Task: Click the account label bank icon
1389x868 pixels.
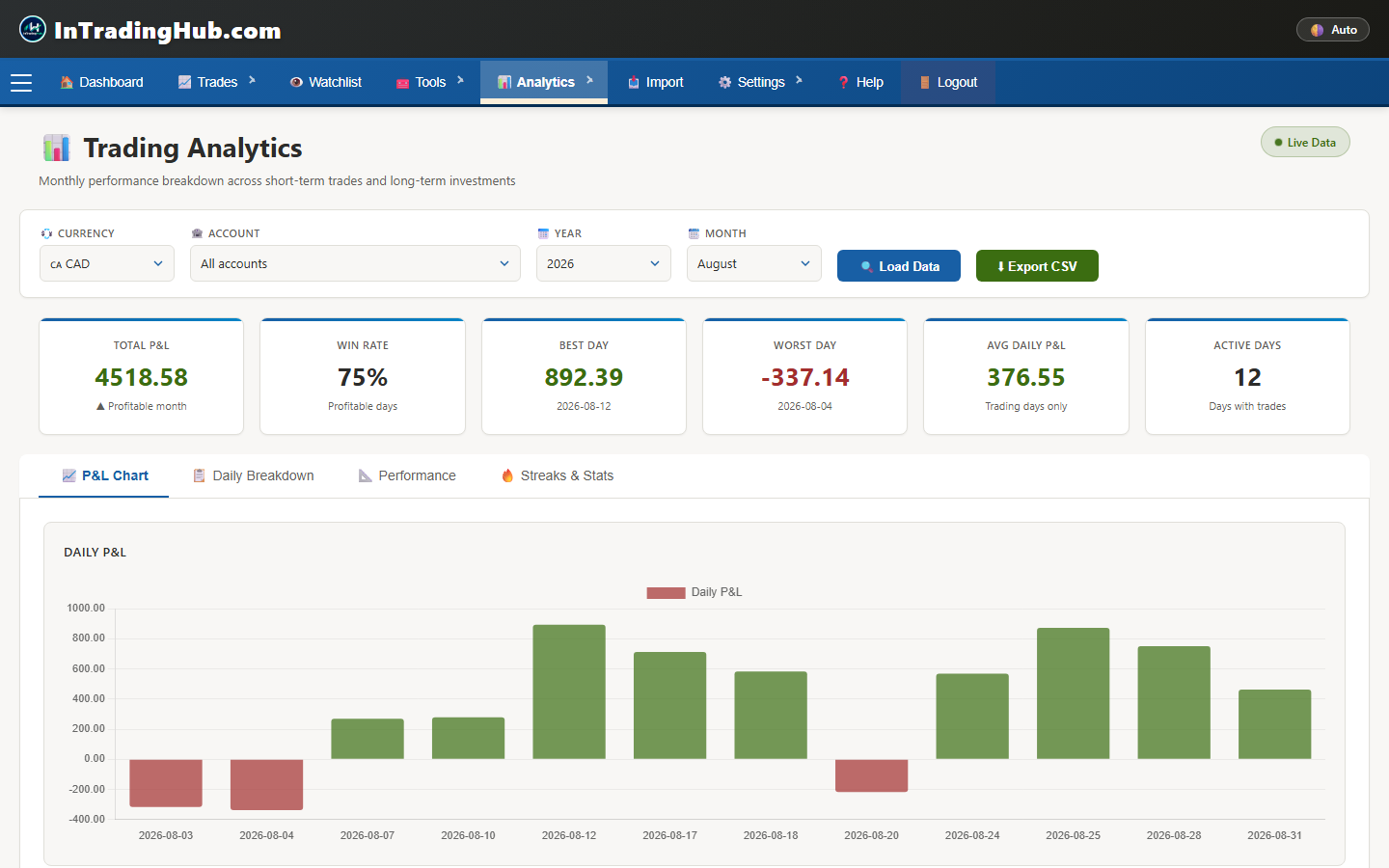Action: 197,233
